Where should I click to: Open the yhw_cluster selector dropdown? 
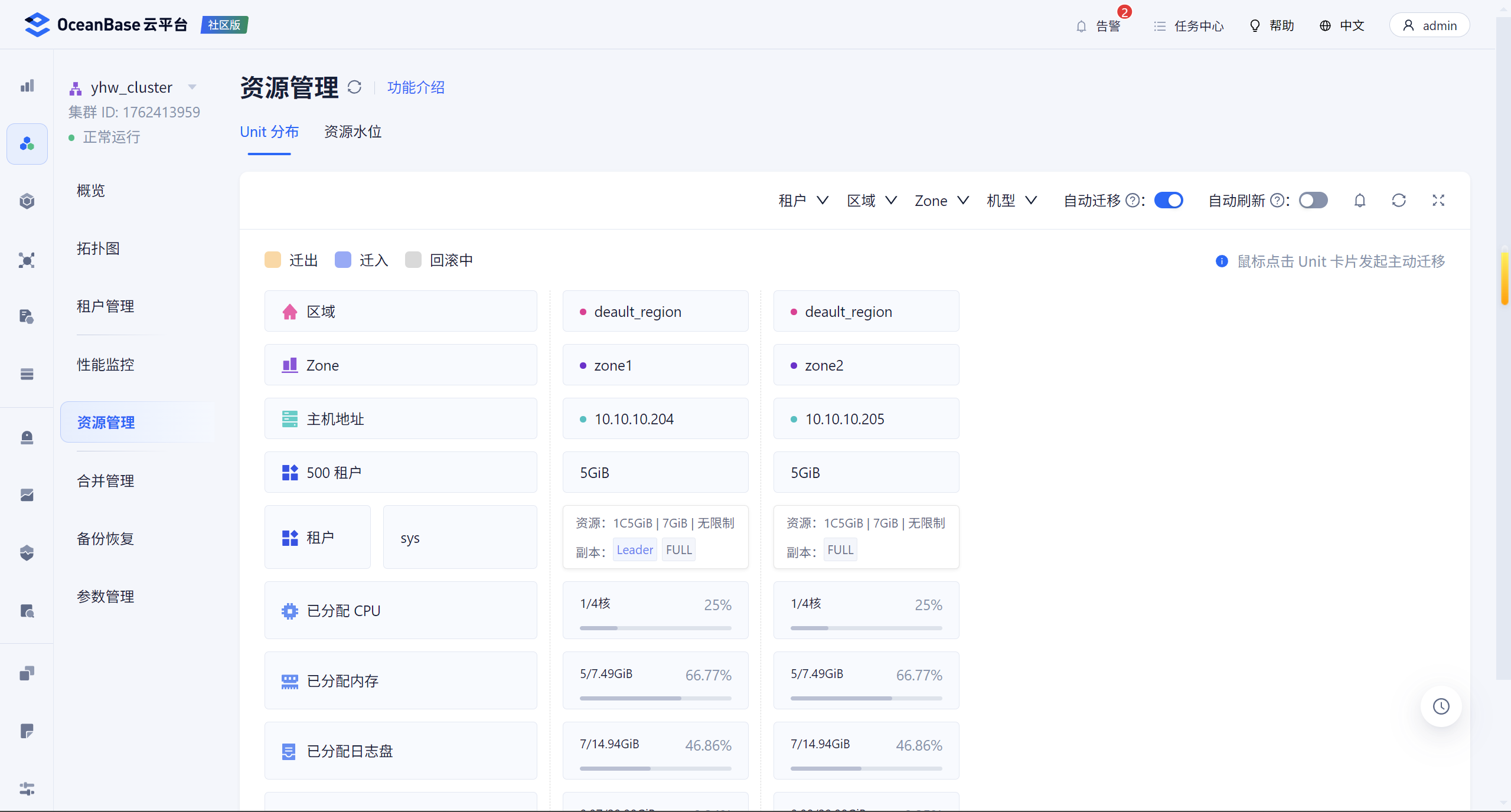[192, 87]
